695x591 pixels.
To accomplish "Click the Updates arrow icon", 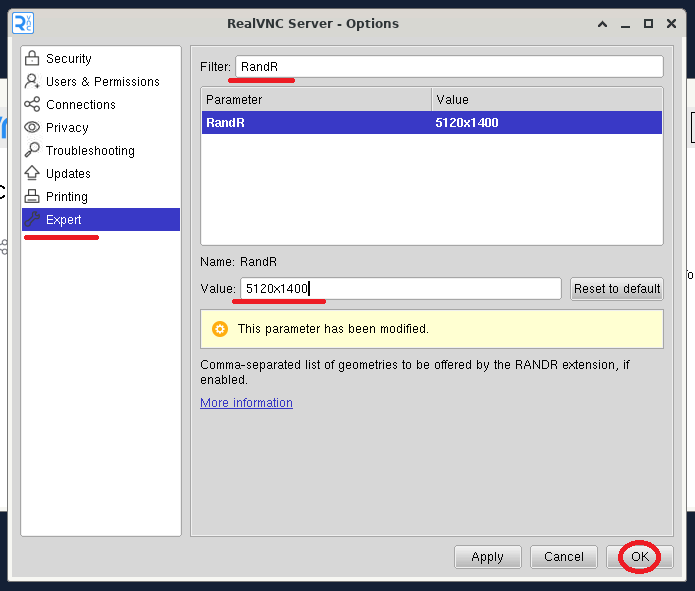I will coord(32,173).
